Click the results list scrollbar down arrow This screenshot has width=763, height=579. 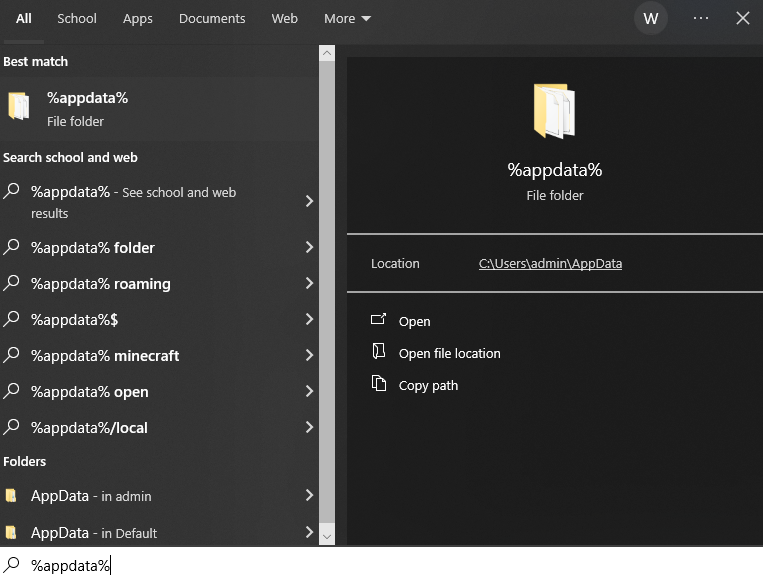327,537
